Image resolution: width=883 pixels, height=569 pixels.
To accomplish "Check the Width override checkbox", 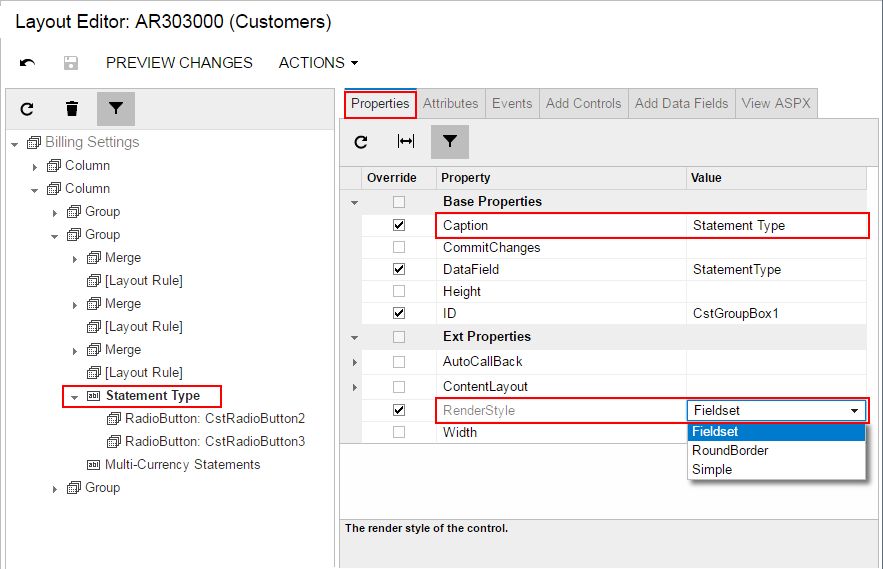I will 399,432.
